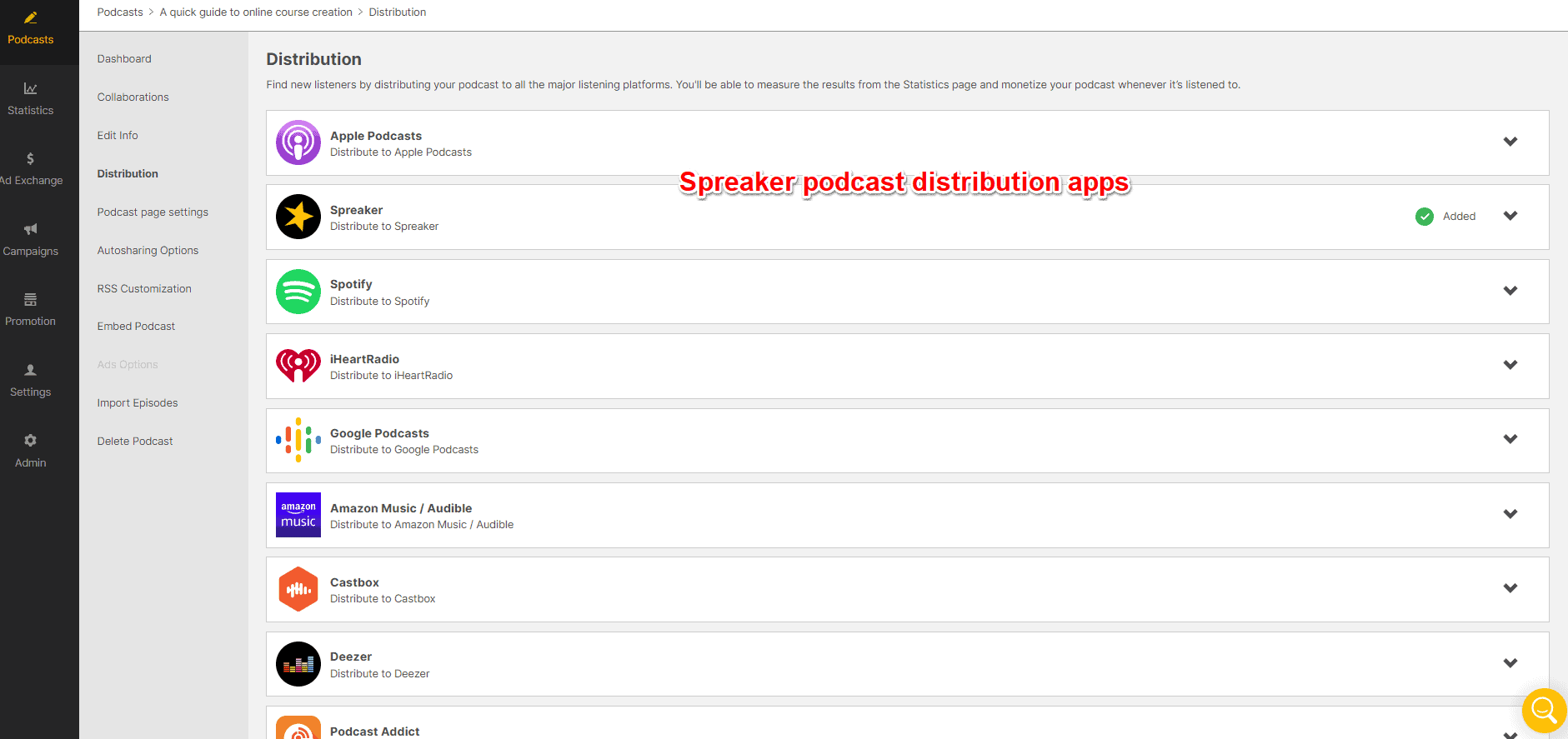Open the Promotion icon in sidebar
Screen dimensions: 1568x739
tap(31, 299)
